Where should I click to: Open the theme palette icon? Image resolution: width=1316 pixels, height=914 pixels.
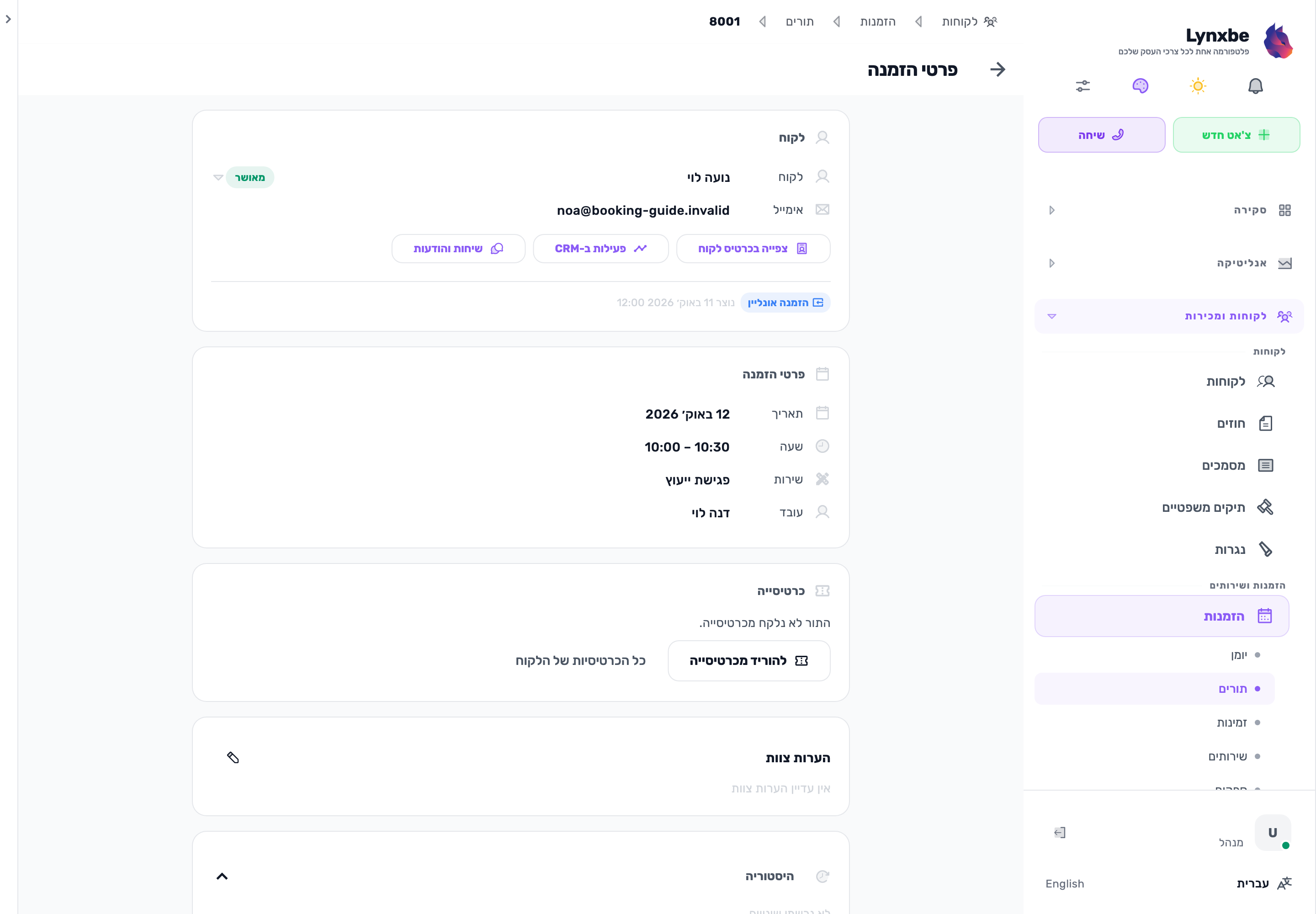1140,86
